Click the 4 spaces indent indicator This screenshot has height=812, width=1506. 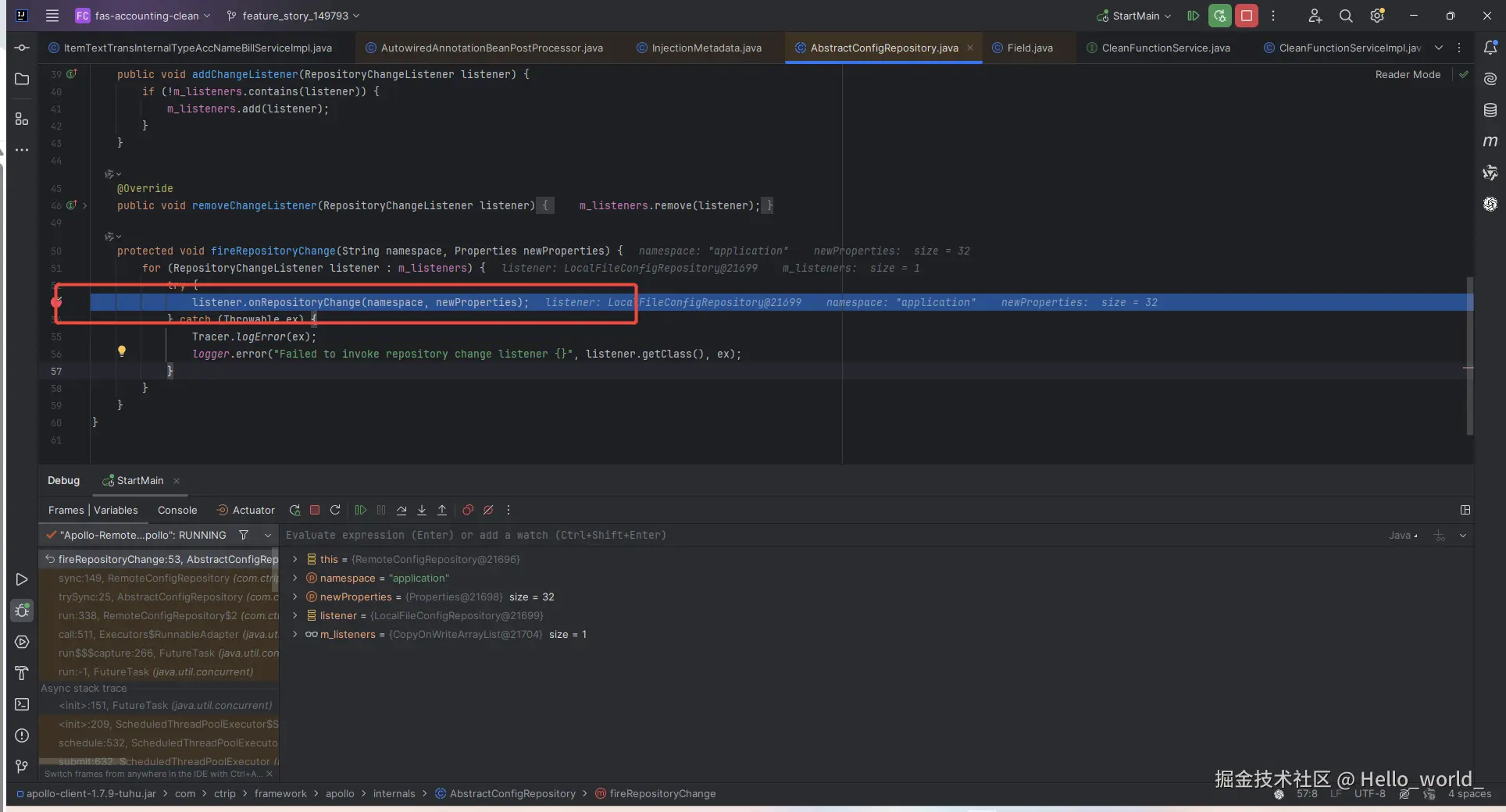(1469, 793)
